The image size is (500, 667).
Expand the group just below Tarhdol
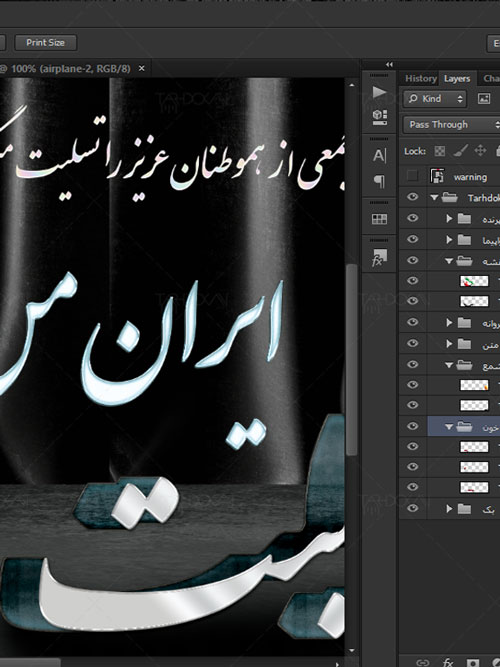pos(449,218)
